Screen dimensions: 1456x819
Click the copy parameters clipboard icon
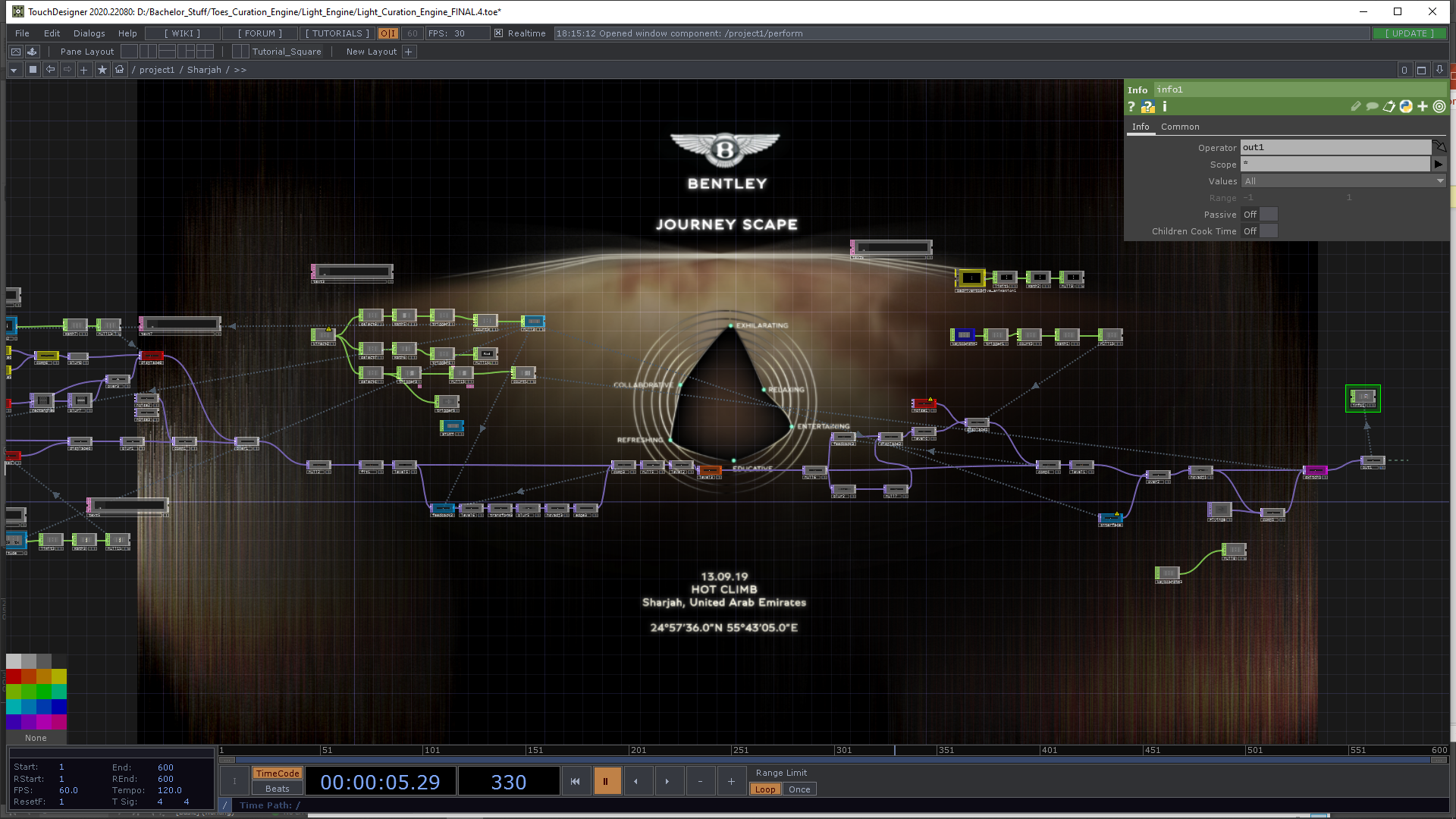[1389, 107]
